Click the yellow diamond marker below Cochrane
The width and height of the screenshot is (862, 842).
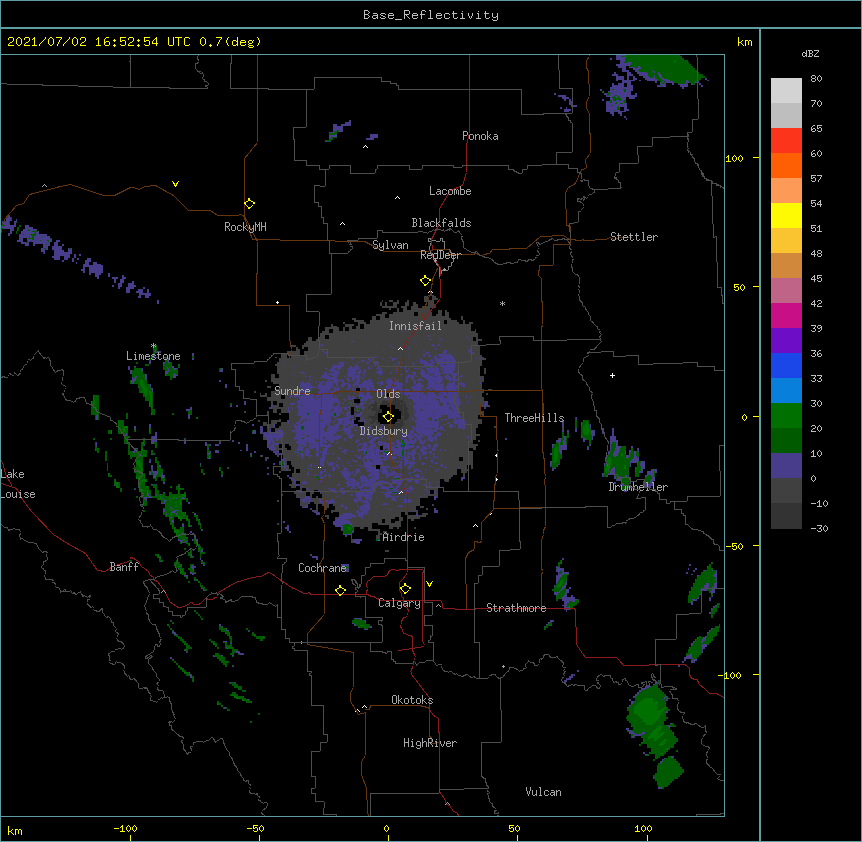click(x=340, y=590)
